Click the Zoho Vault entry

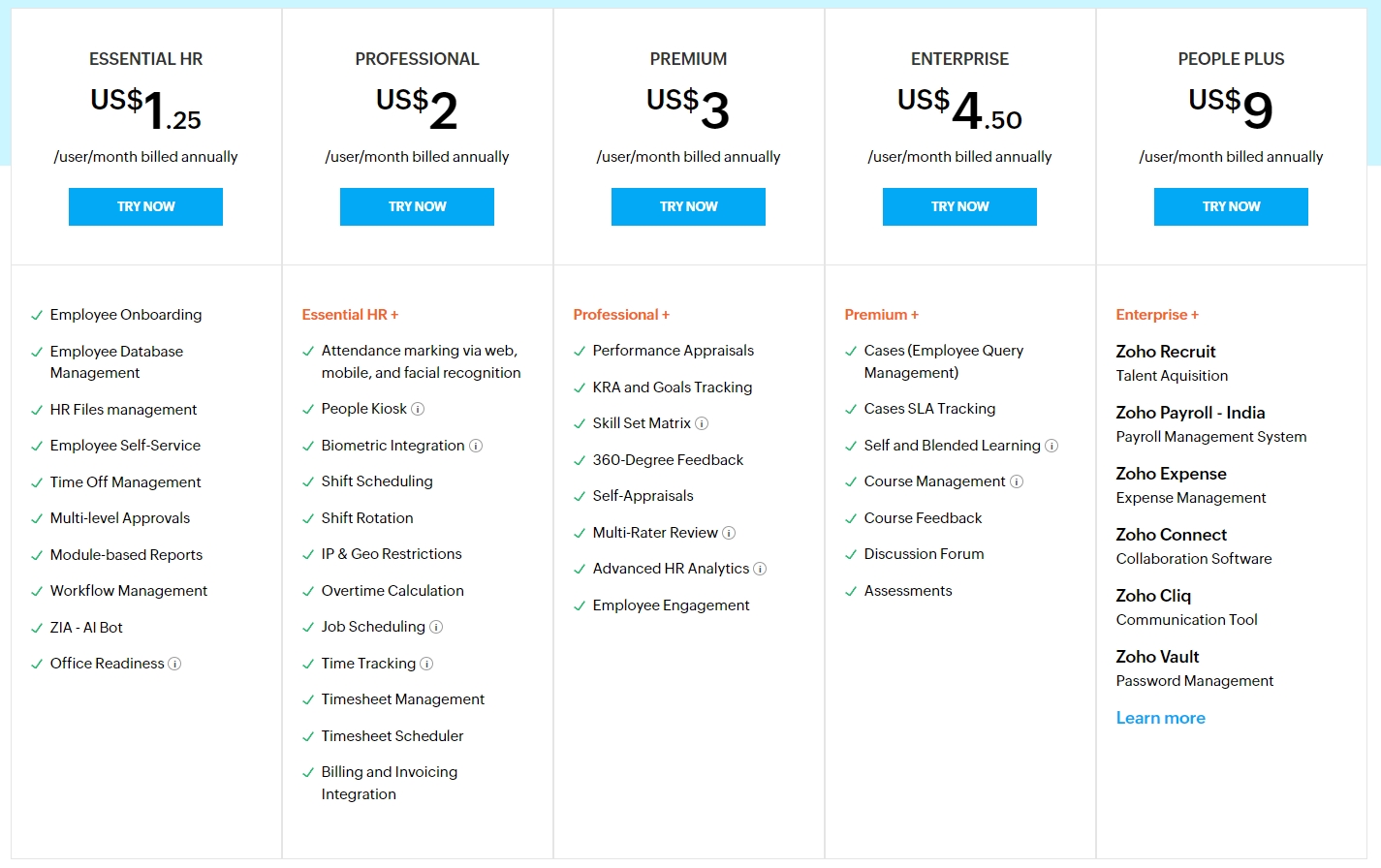pos(1157,656)
